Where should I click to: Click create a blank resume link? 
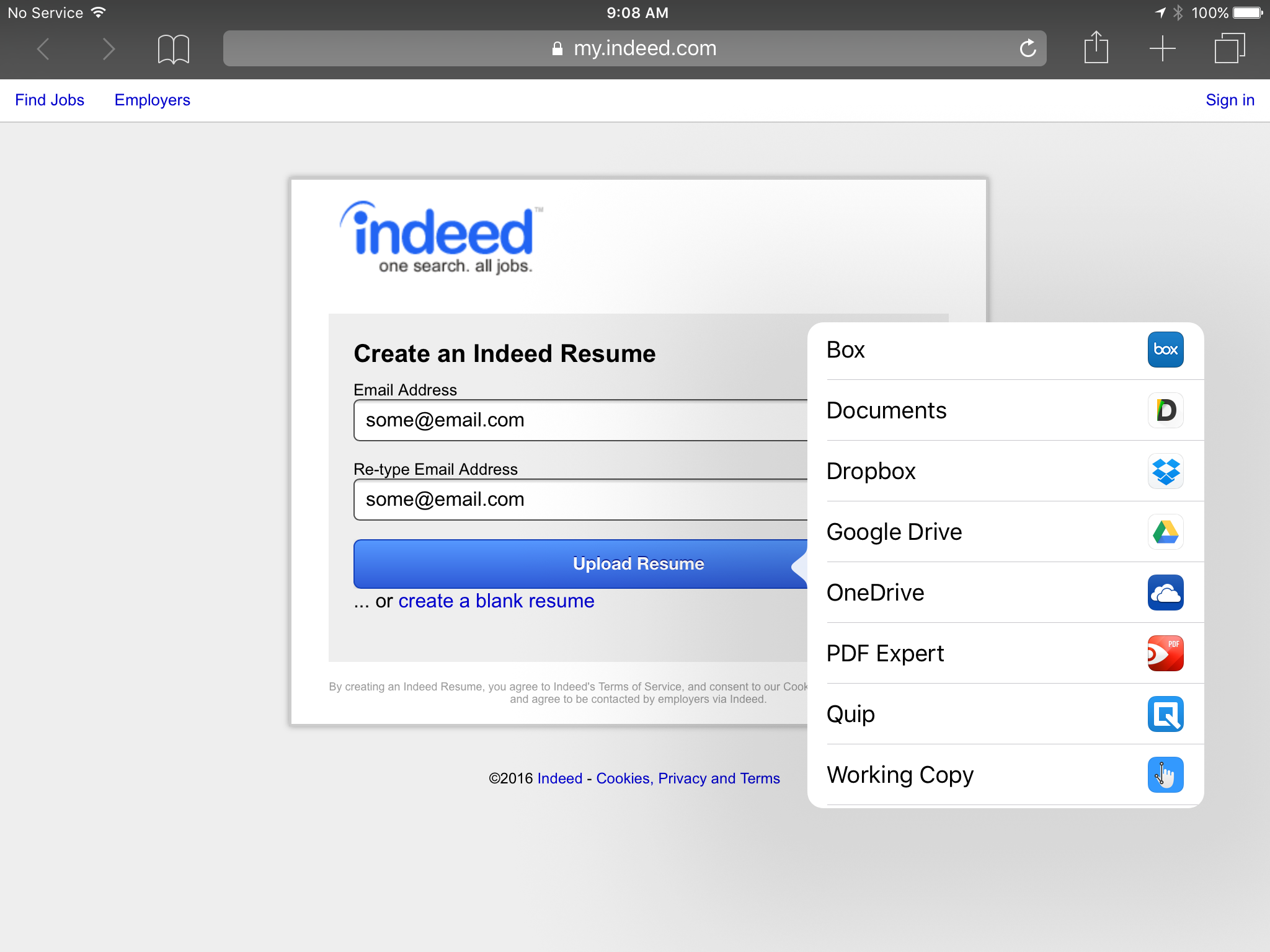496,600
